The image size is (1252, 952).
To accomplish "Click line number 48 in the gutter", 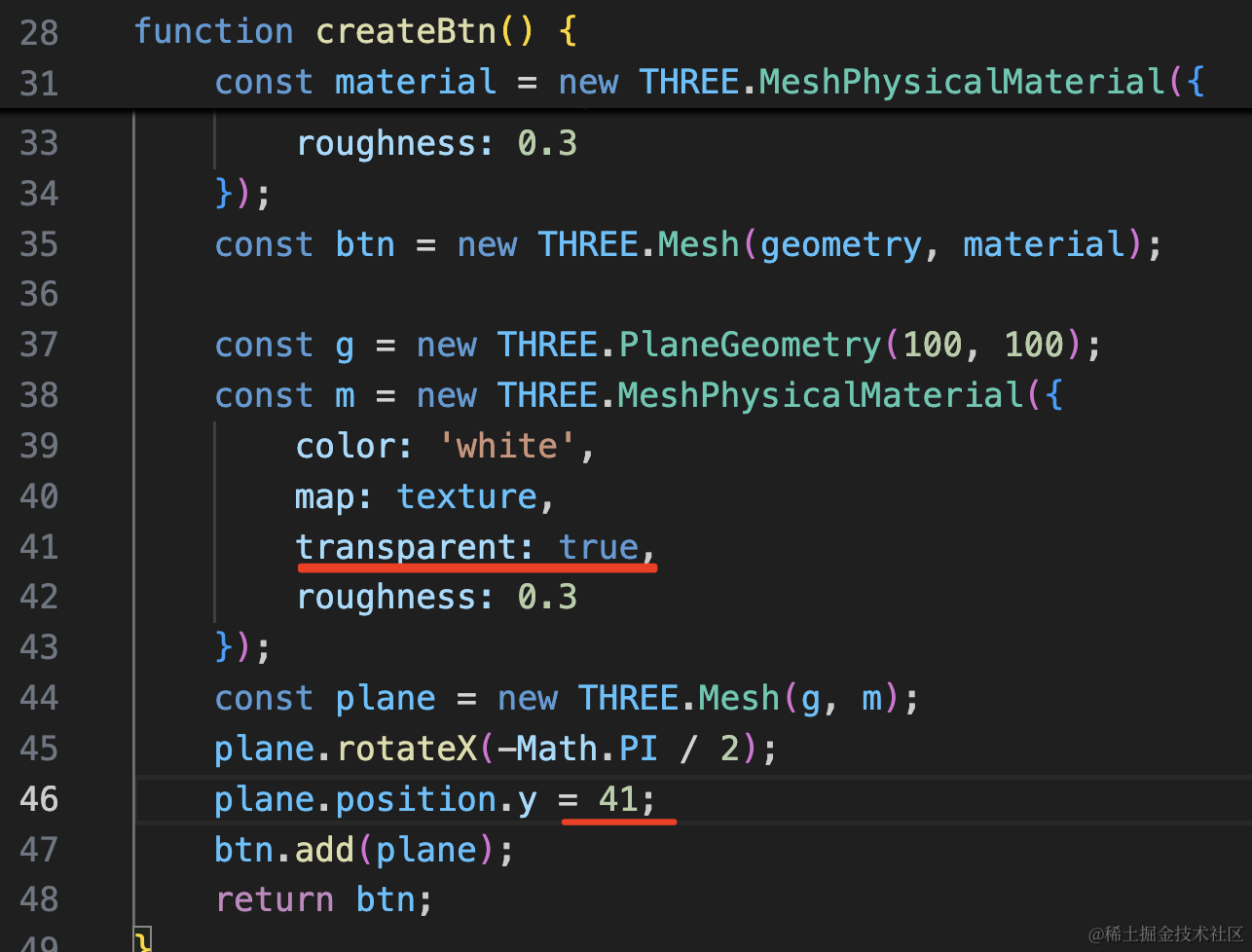I will tap(39, 899).
